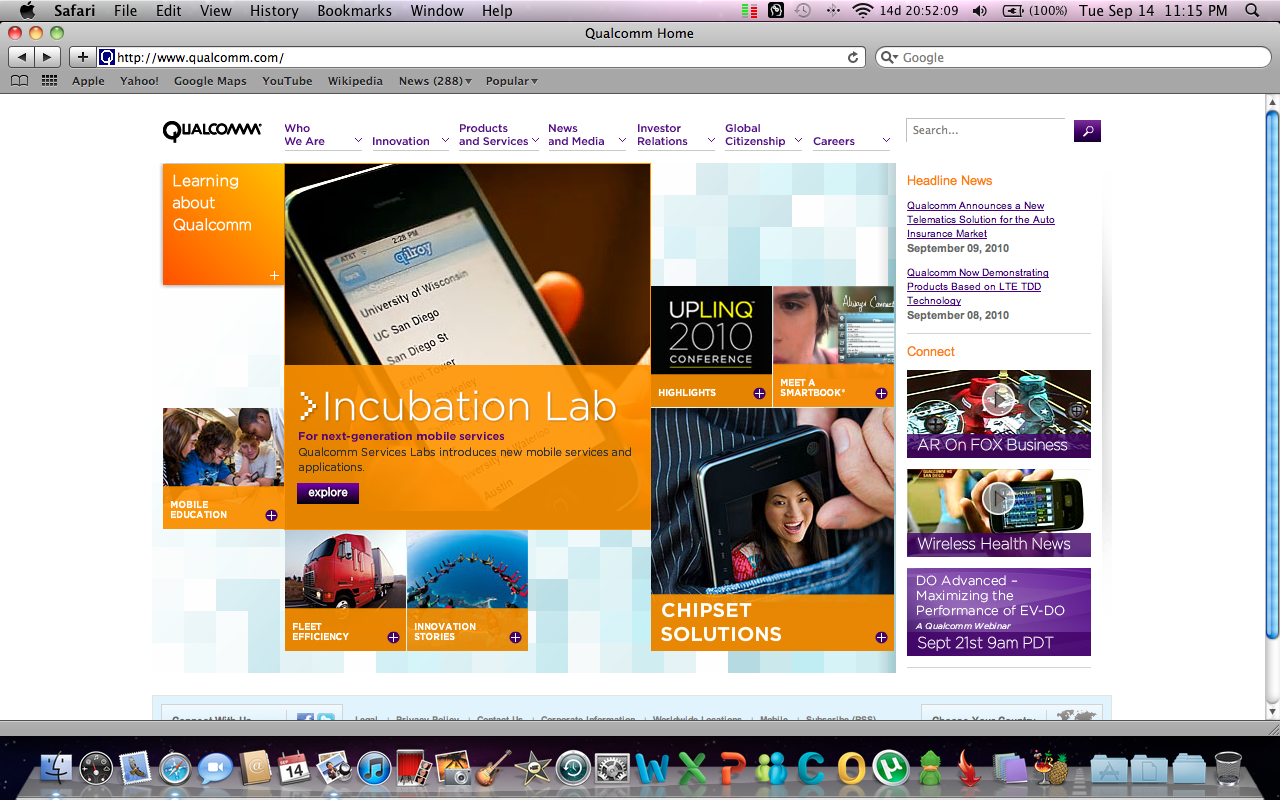Launch Microsoft Word from the dock

[652, 768]
